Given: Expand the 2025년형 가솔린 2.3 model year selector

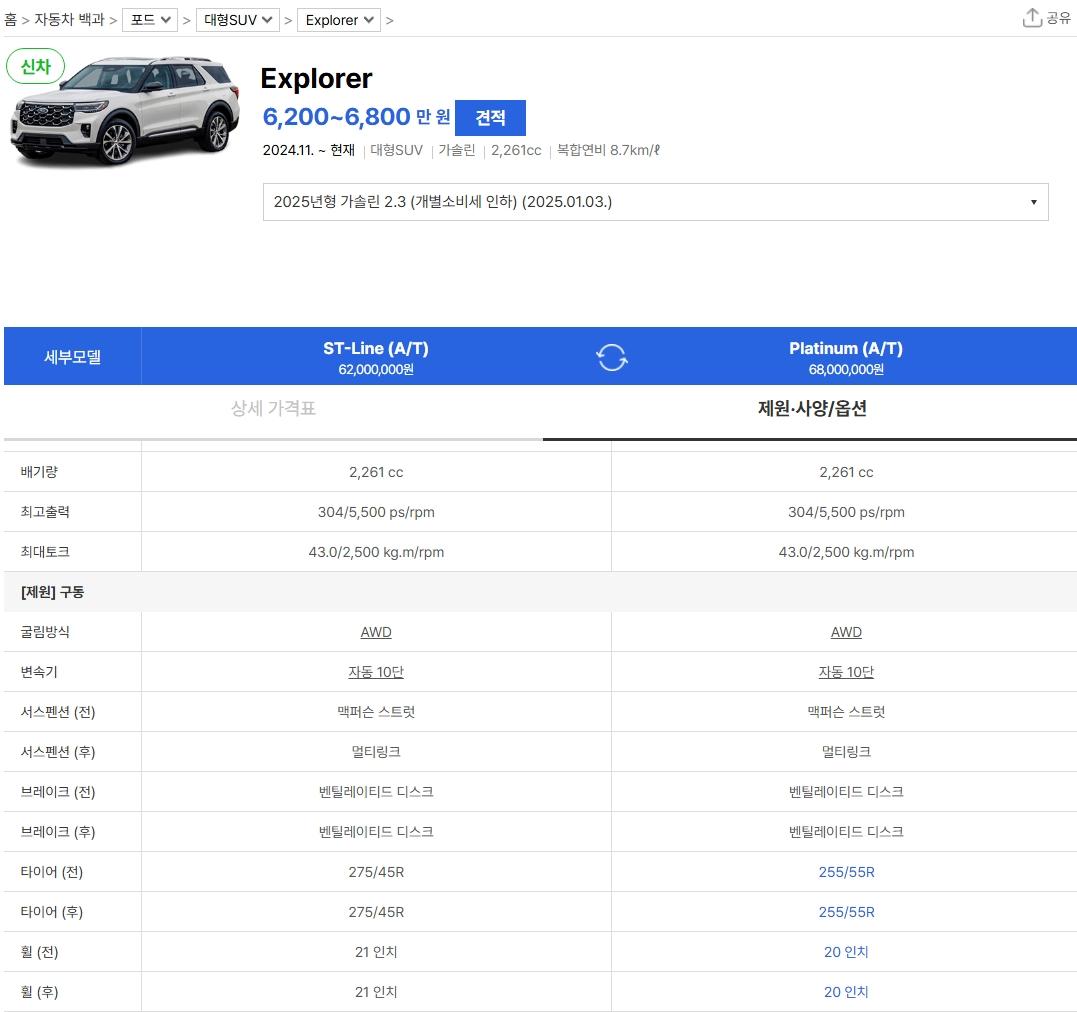Looking at the screenshot, I should [x=655, y=202].
